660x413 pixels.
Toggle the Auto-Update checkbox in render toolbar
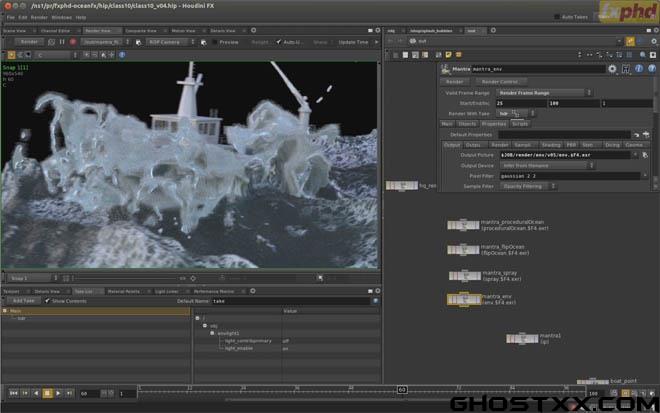pyautogui.click(x=279, y=42)
